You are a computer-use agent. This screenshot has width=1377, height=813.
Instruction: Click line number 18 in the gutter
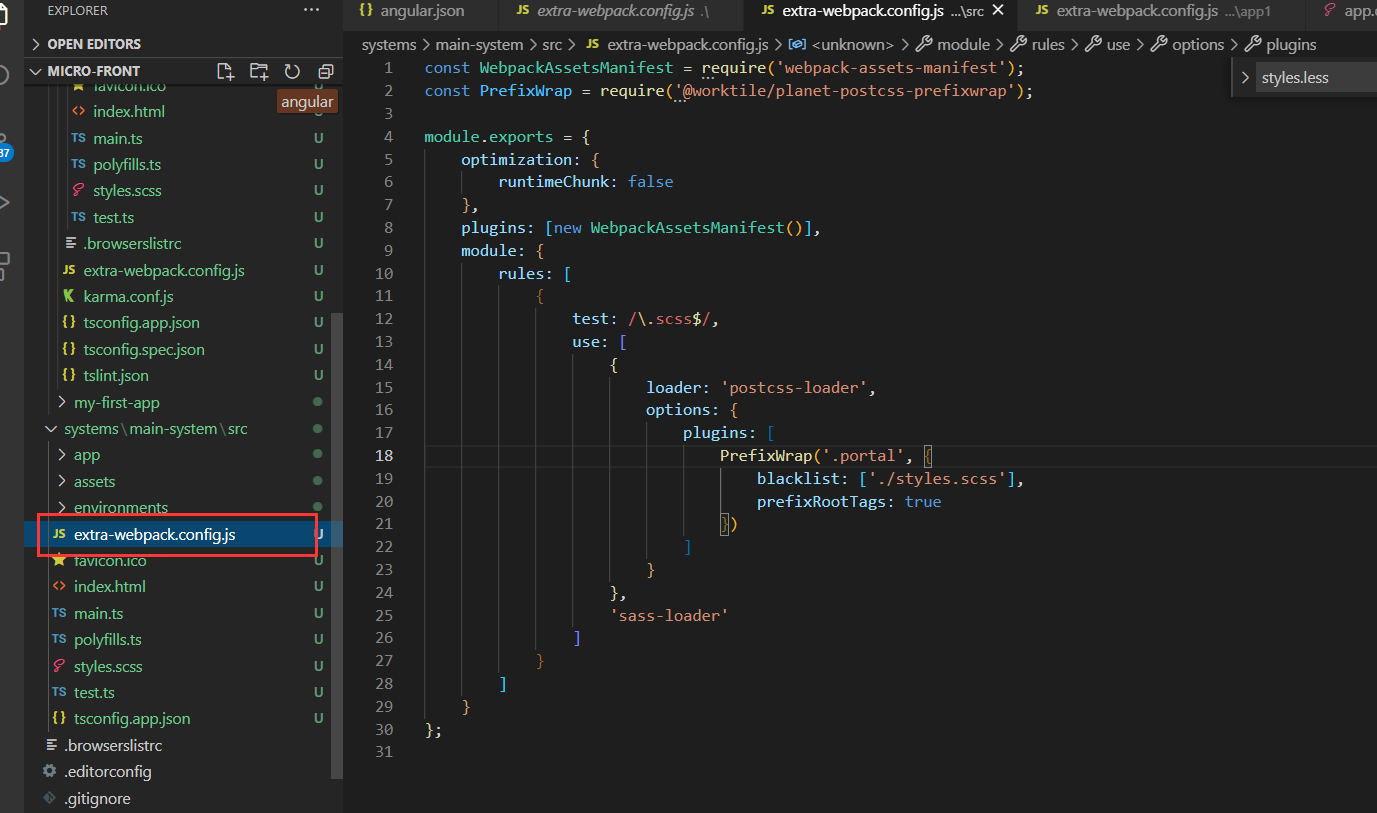coord(384,455)
